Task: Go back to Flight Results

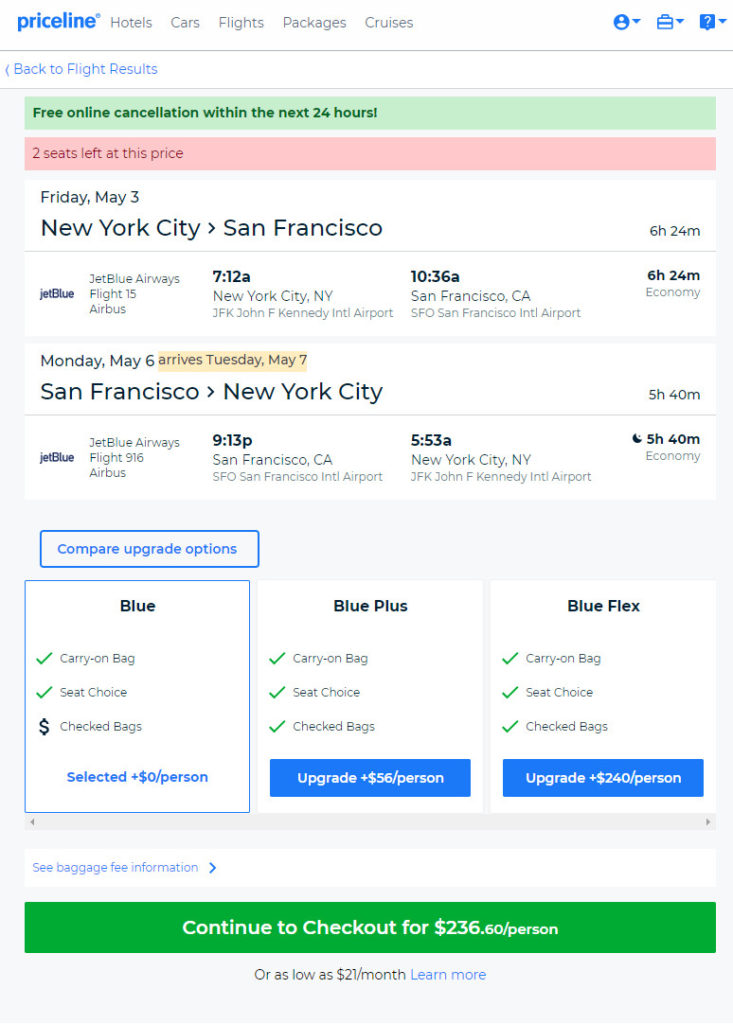Action: pos(82,69)
